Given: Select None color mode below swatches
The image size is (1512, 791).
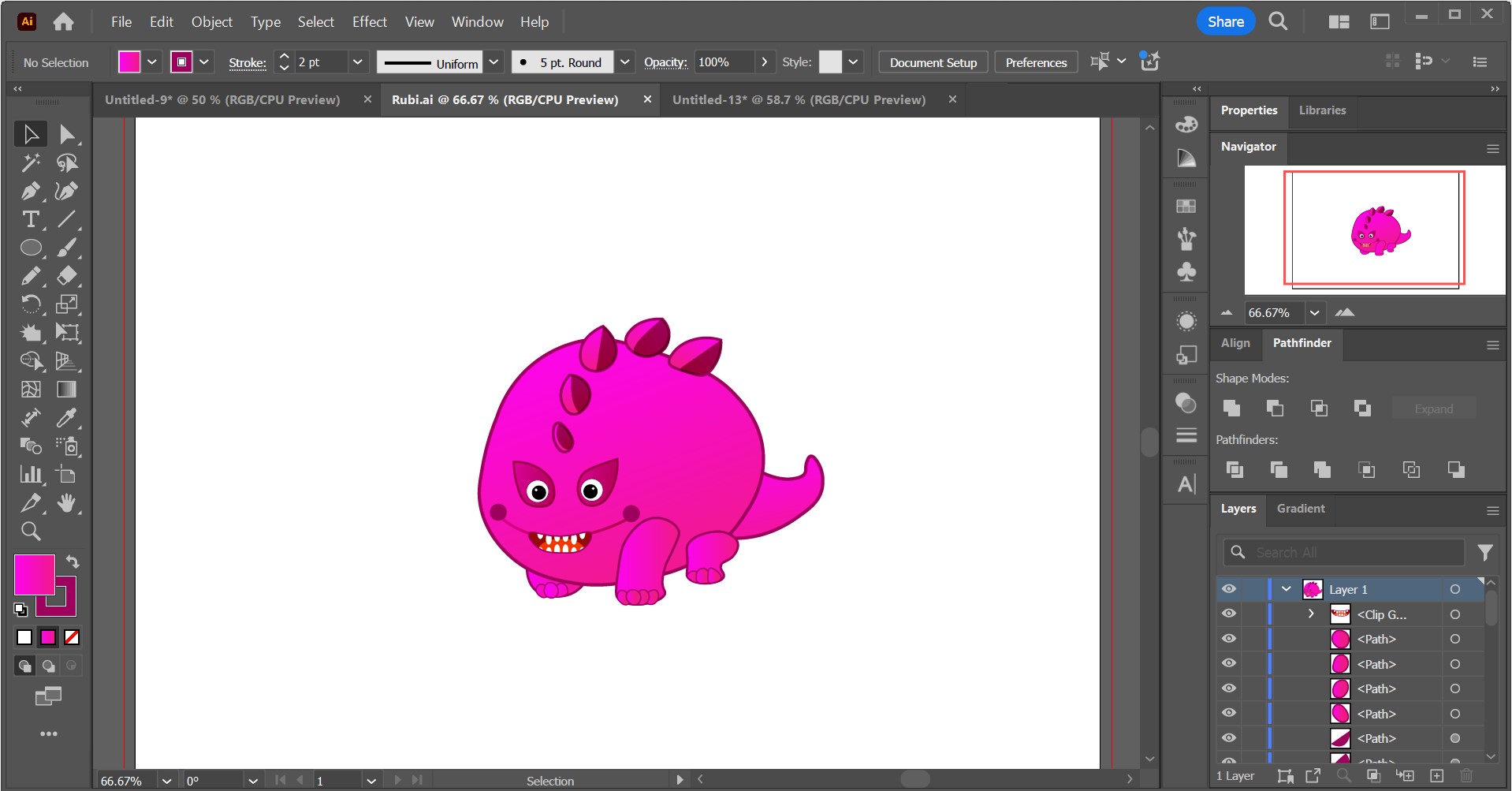Looking at the screenshot, I should point(72,637).
